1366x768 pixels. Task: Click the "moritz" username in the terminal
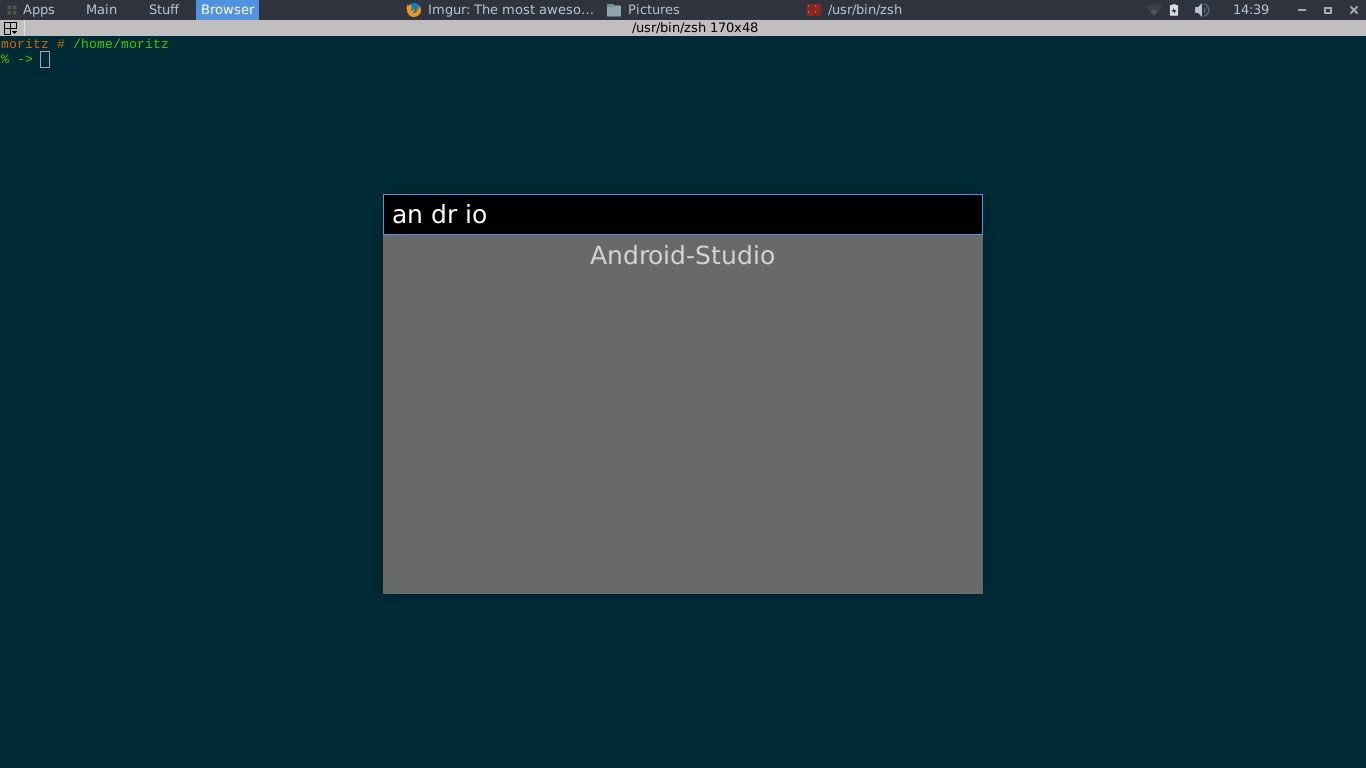(25, 44)
